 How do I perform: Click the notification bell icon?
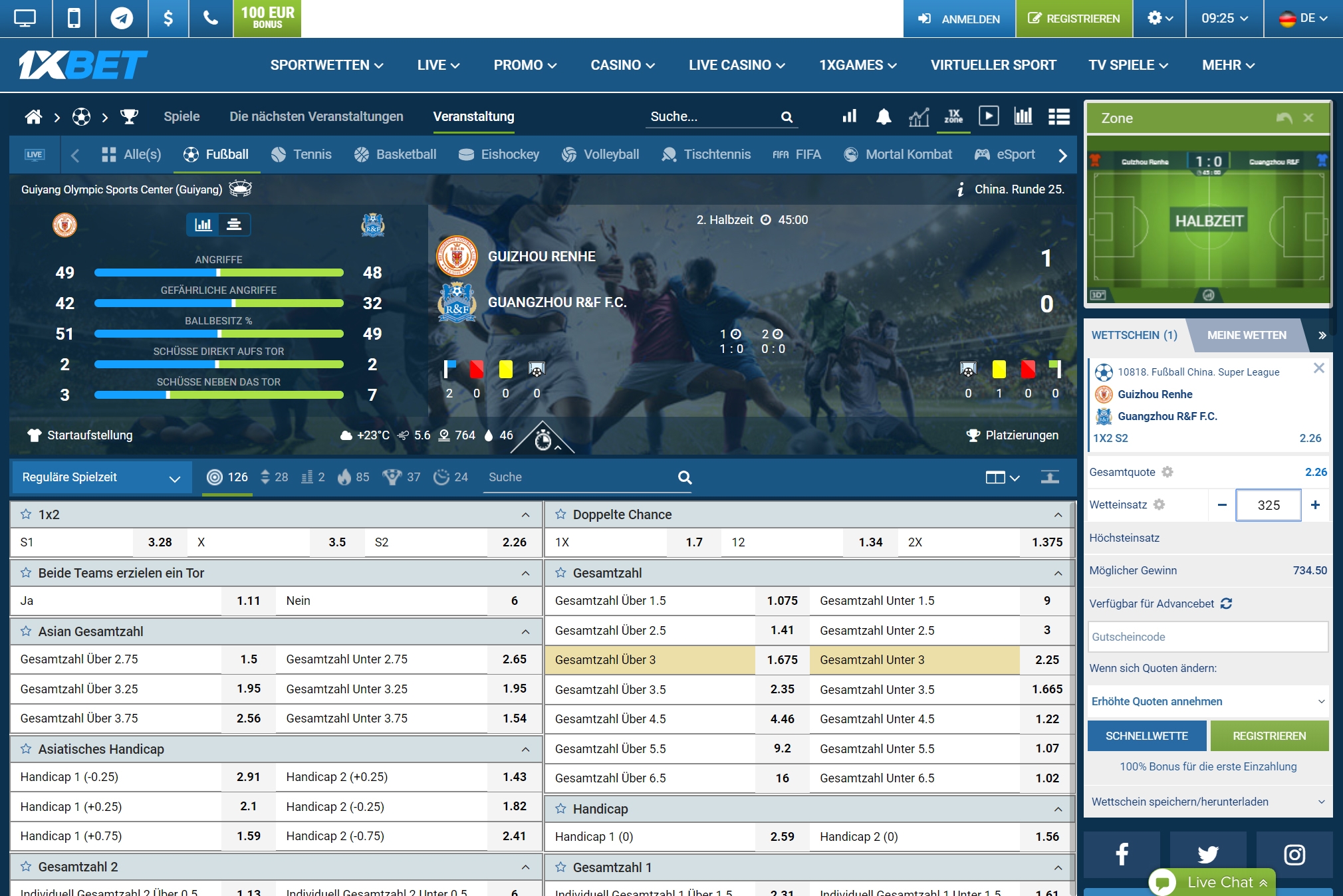coord(883,117)
